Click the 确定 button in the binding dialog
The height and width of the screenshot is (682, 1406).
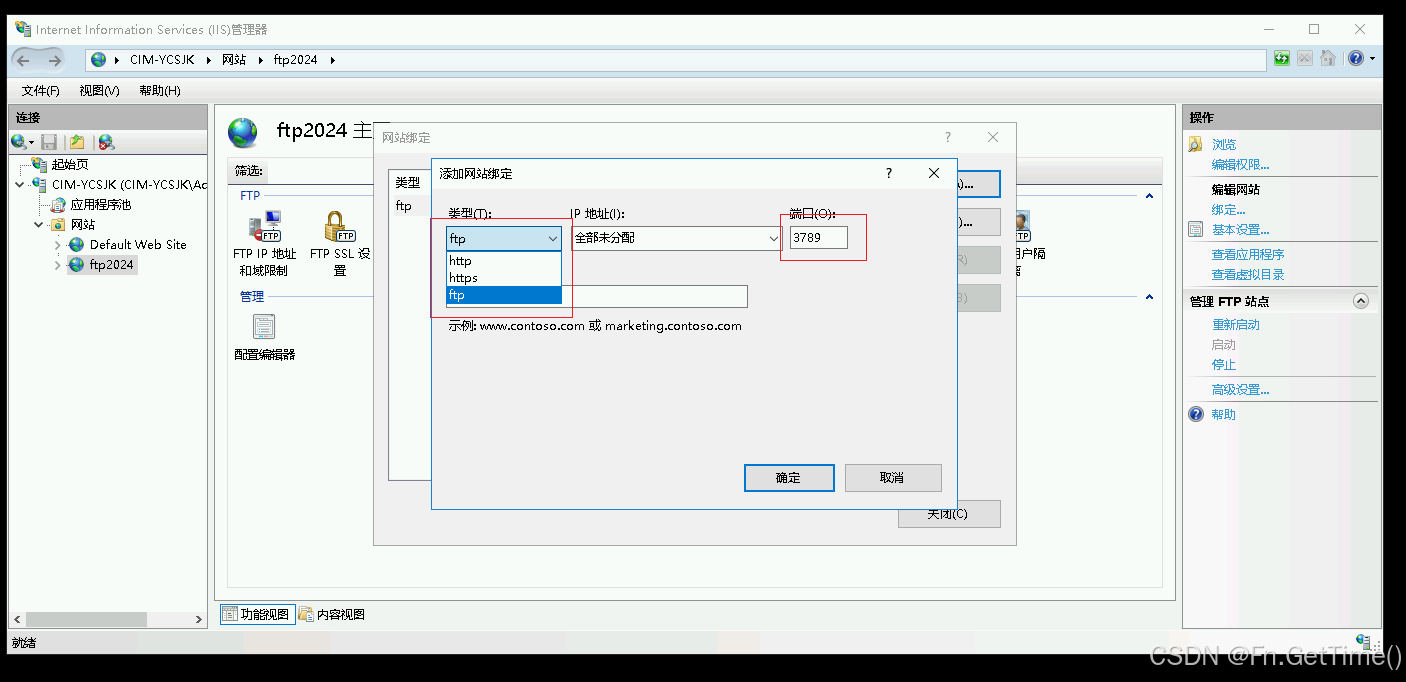pyautogui.click(x=789, y=478)
